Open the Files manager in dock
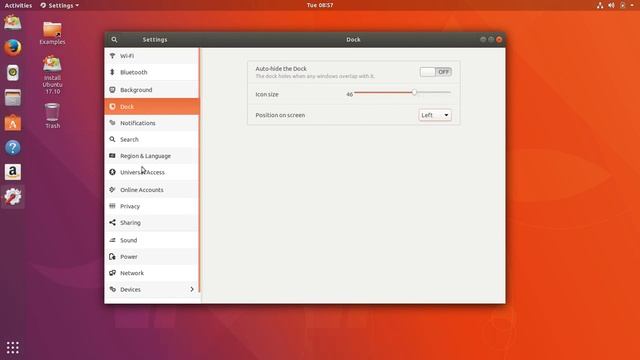 click(x=13, y=98)
